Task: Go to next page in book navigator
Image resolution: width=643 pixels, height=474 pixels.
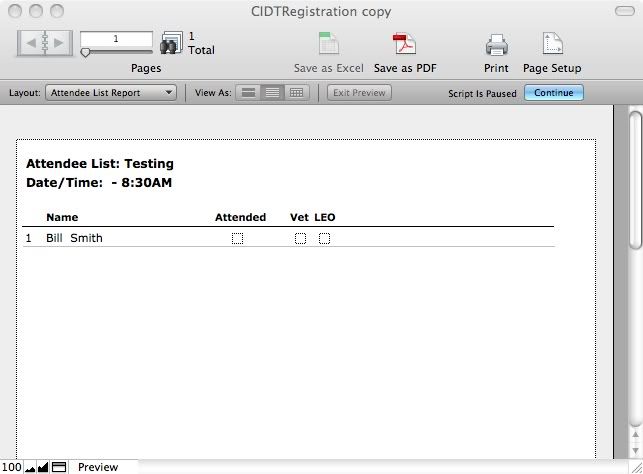Action: [59, 43]
